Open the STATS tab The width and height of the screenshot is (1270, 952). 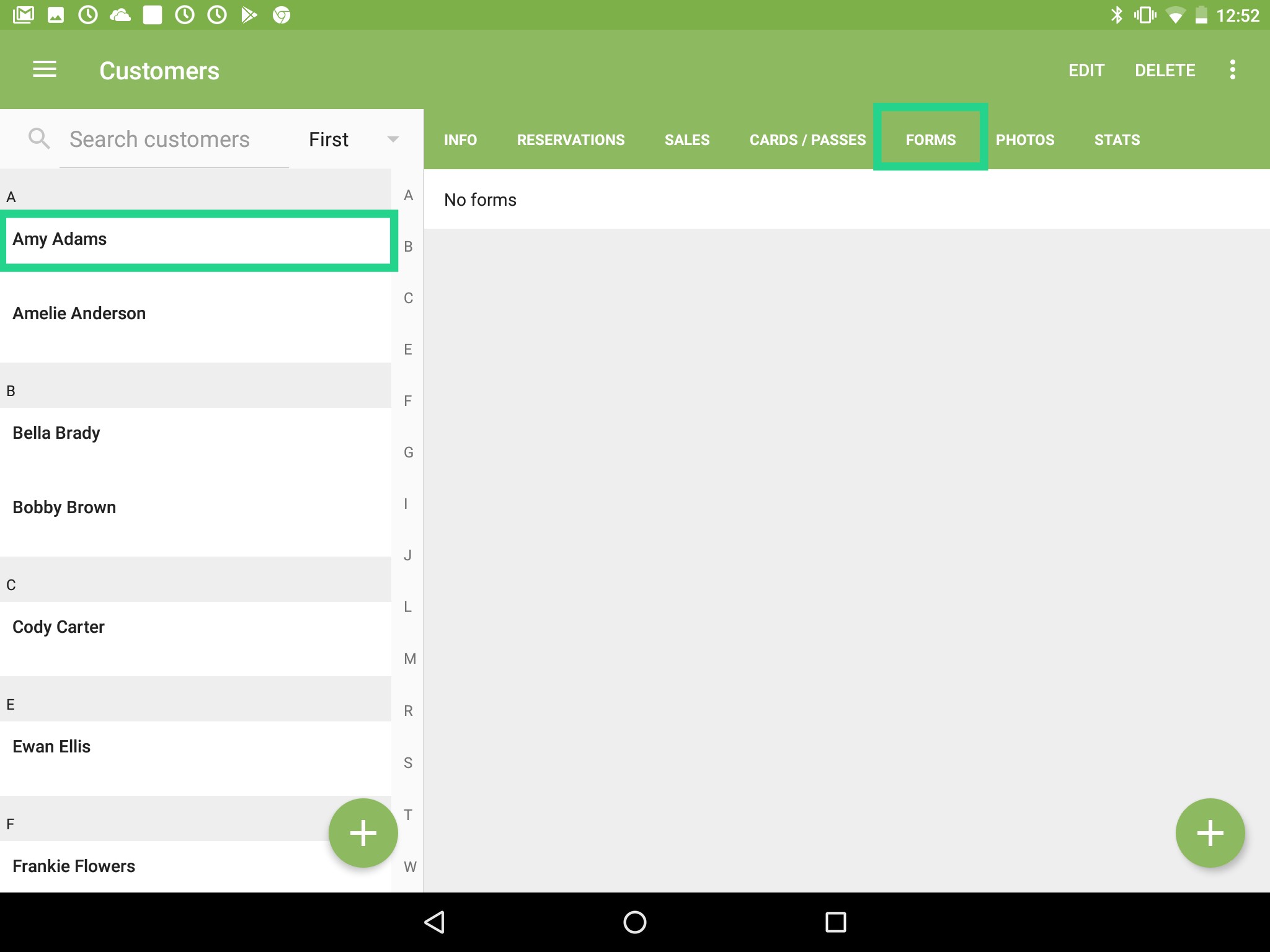coord(1117,139)
